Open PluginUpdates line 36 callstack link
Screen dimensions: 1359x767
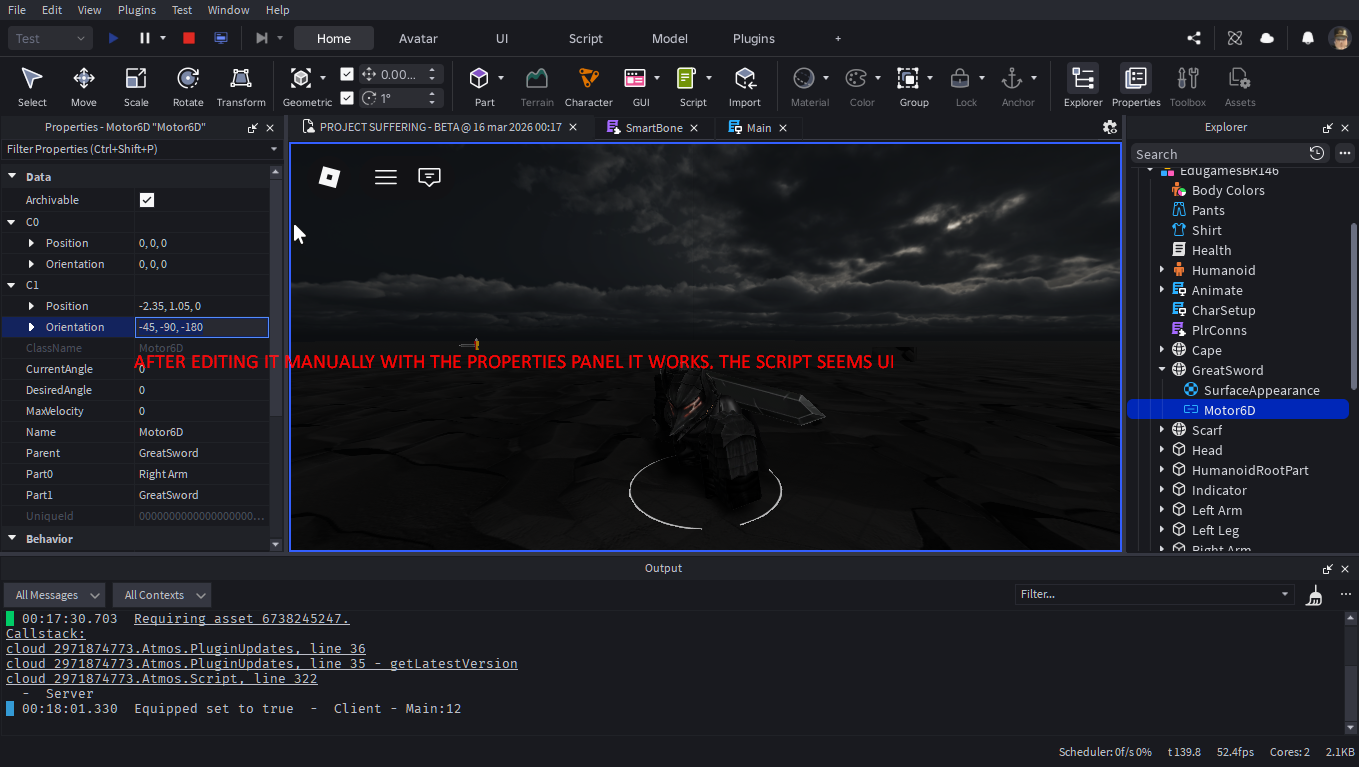click(x=186, y=649)
